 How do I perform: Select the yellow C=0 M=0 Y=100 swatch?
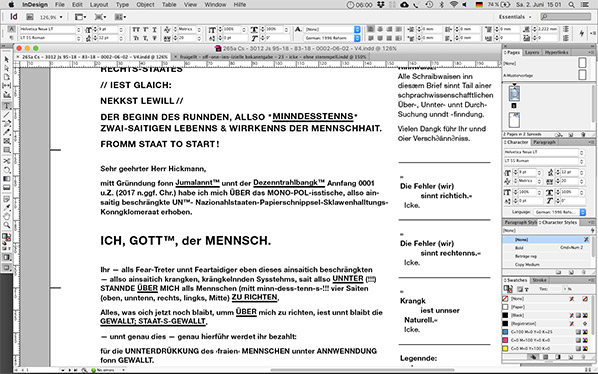[x=546, y=348]
